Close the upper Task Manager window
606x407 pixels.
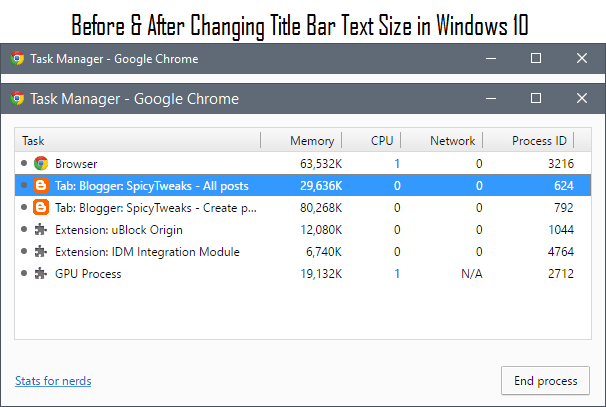click(x=582, y=58)
